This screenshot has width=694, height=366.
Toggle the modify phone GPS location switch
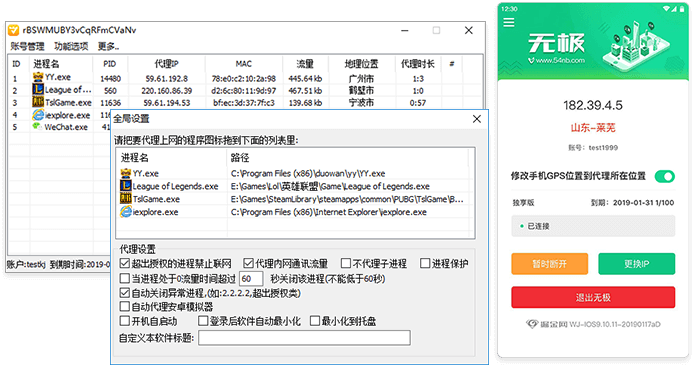point(665,176)
